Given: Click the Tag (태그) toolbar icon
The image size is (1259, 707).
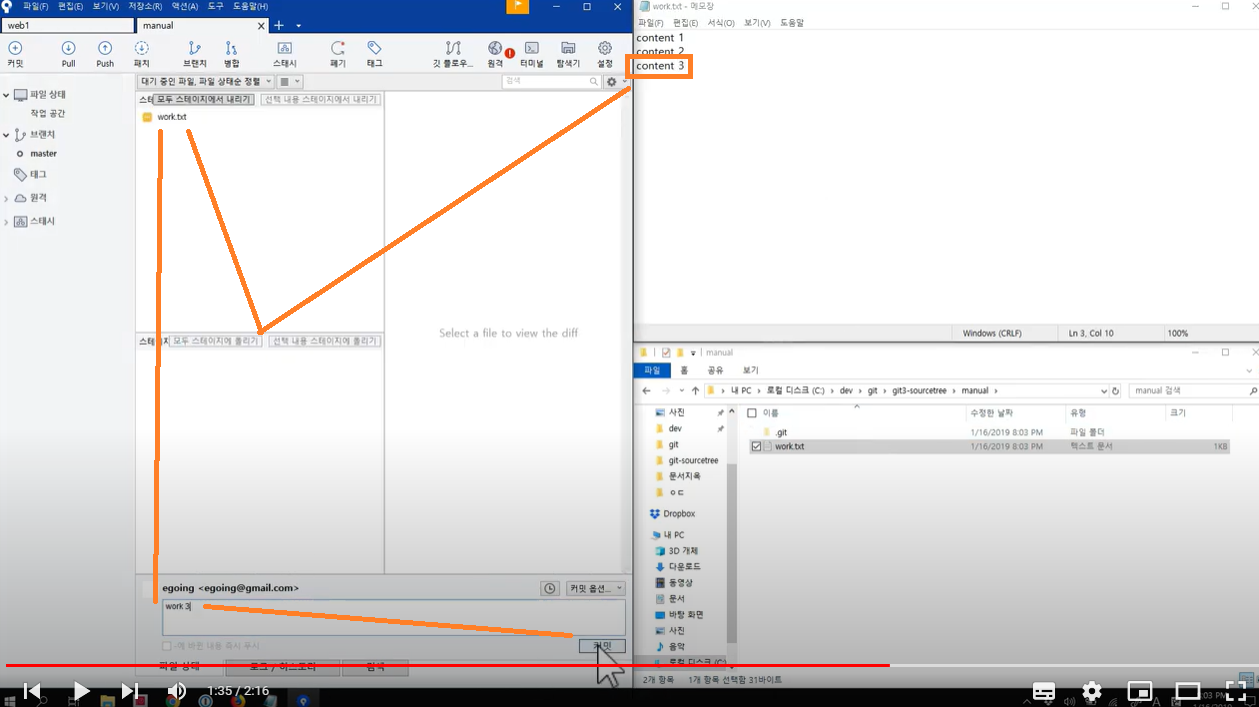Looking at the screenshot, I should click(374, 54).
